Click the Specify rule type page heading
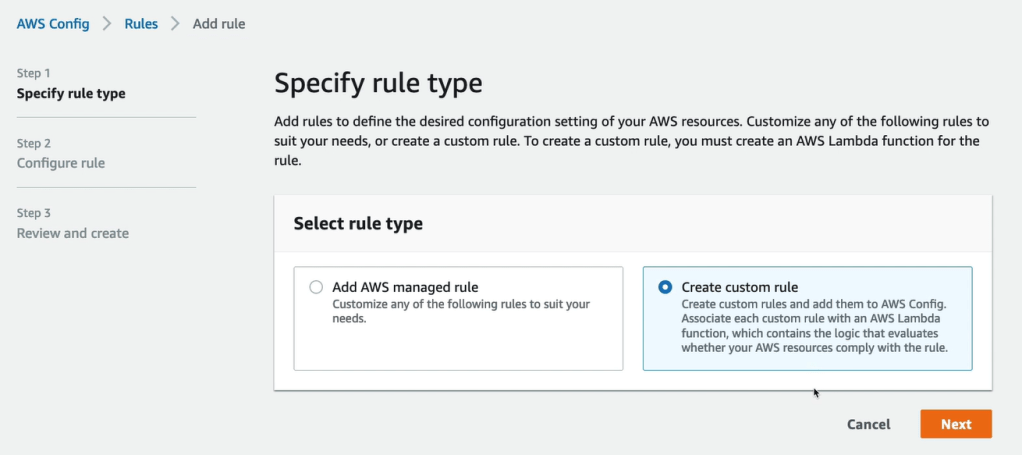The height and width of the screenshot is (455, 1022). [x=378, y=82]
